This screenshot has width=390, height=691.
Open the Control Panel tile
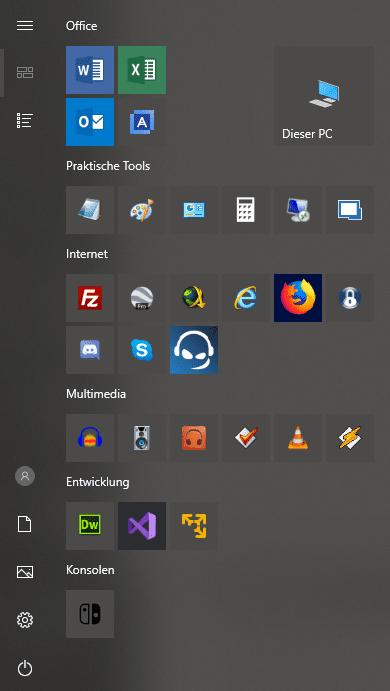tap(194, 210)
